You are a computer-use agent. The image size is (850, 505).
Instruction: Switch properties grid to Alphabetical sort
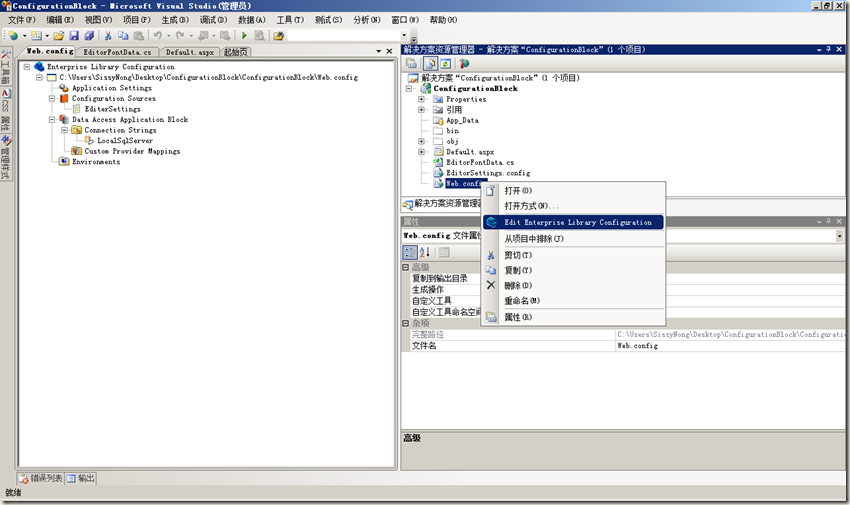(x=425, y=252)
